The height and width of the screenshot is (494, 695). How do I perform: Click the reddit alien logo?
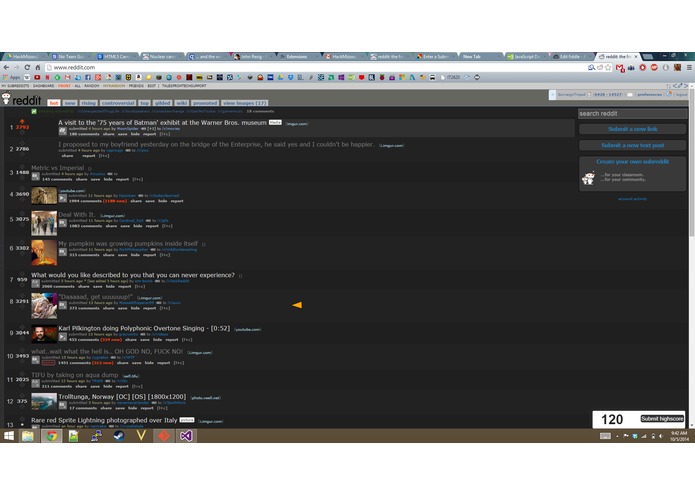pyautogui.click(x=6, y=98)
